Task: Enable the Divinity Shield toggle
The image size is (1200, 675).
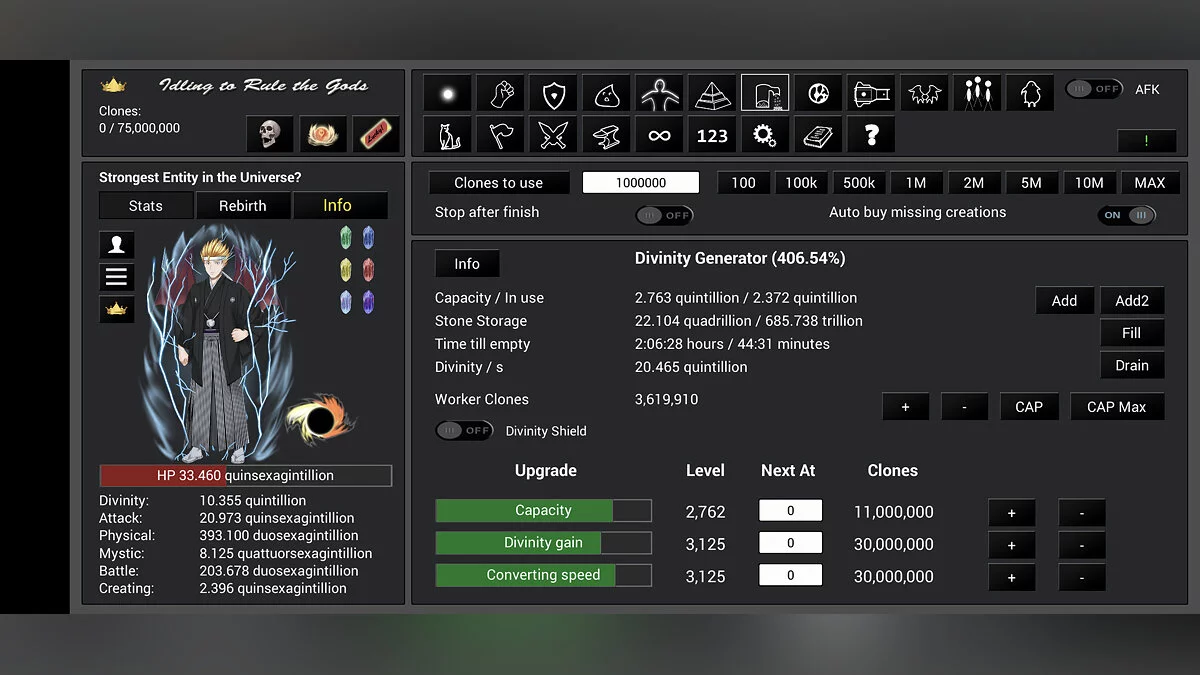Action: click(464, 430)
